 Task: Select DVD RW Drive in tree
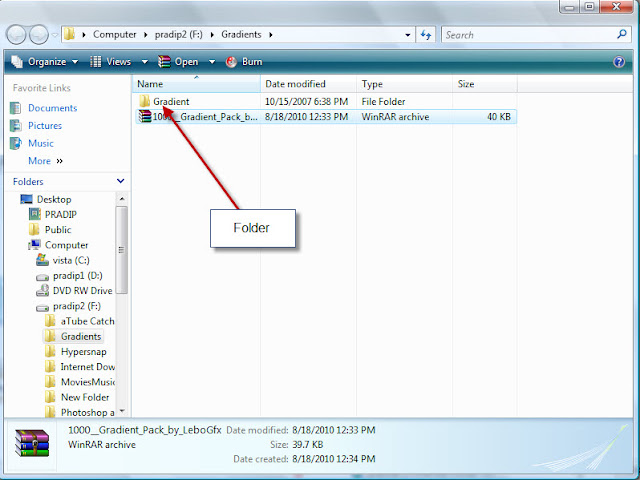click(x=82, y=291)
